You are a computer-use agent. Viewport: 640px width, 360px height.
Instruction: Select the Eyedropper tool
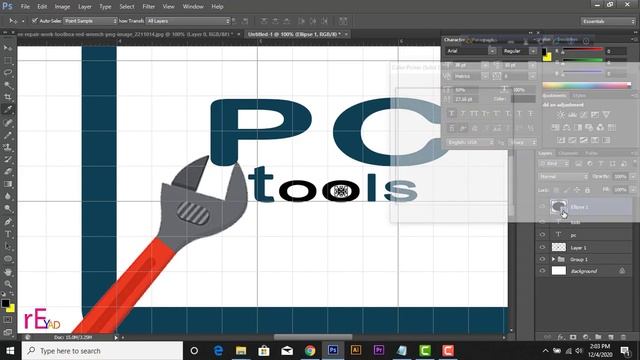click(x=8, y=109)
